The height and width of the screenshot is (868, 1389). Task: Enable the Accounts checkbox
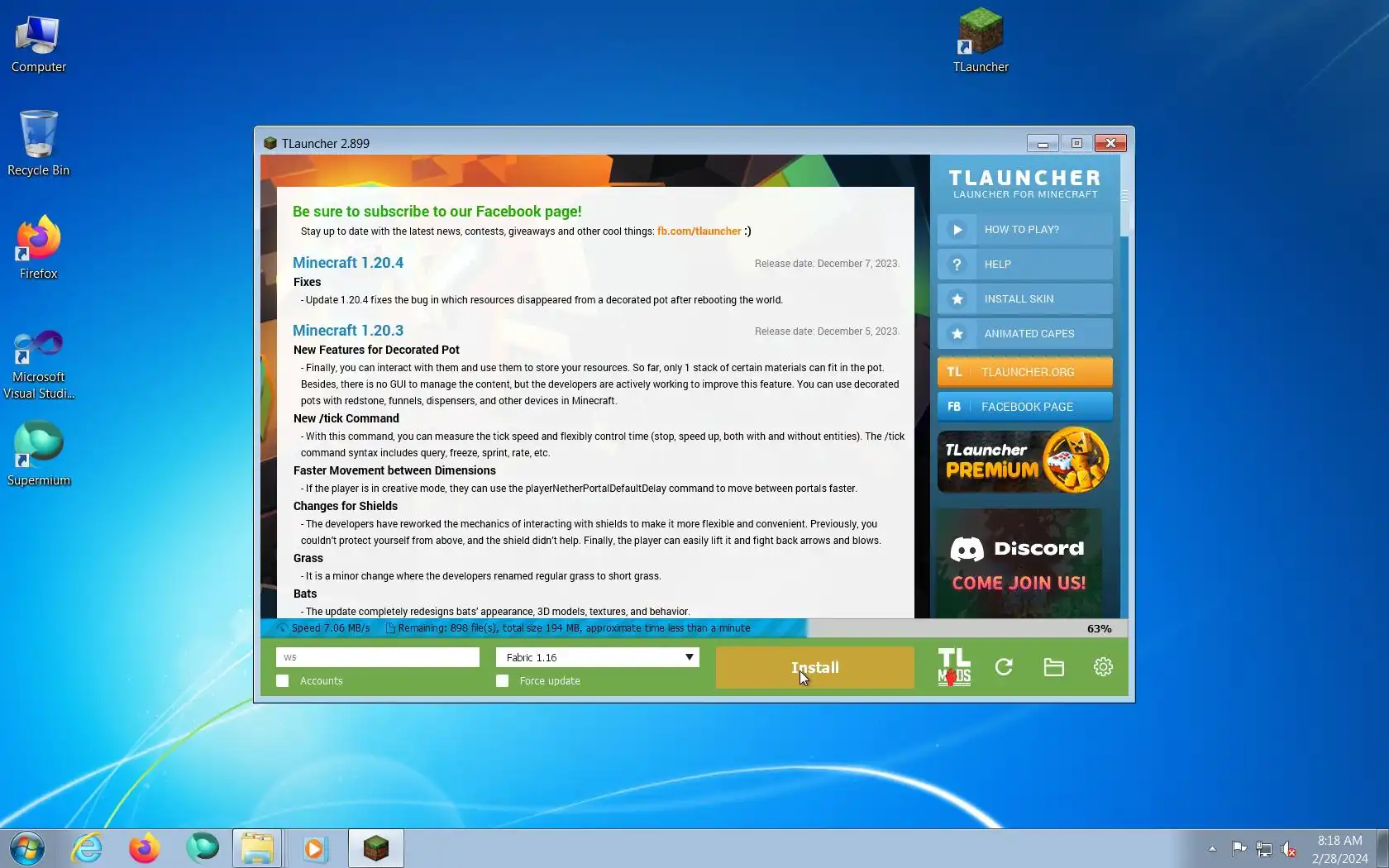point(283,681)
